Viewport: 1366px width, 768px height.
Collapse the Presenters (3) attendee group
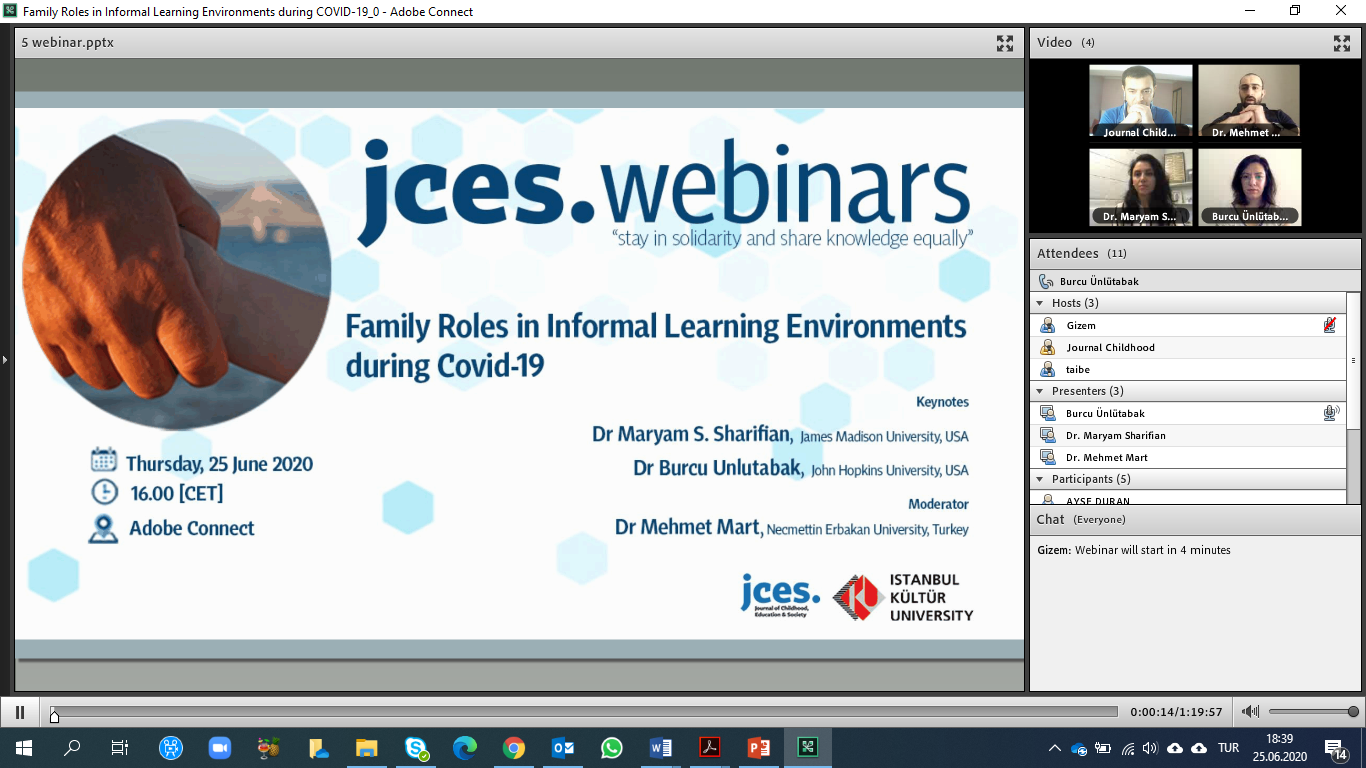coord(1040,391)
